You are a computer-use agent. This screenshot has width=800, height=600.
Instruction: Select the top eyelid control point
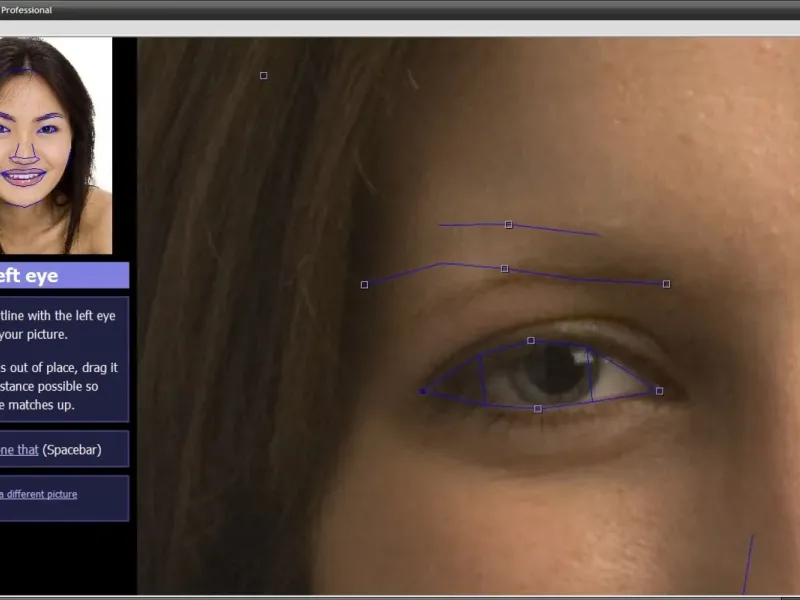coord(531,340)
